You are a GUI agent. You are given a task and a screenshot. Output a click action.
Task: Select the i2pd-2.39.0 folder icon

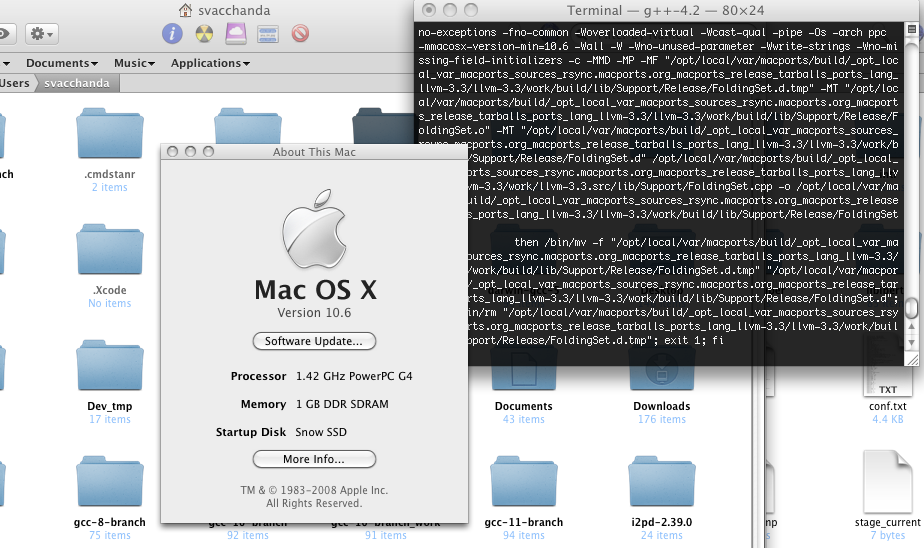click(x=662, y=481)
